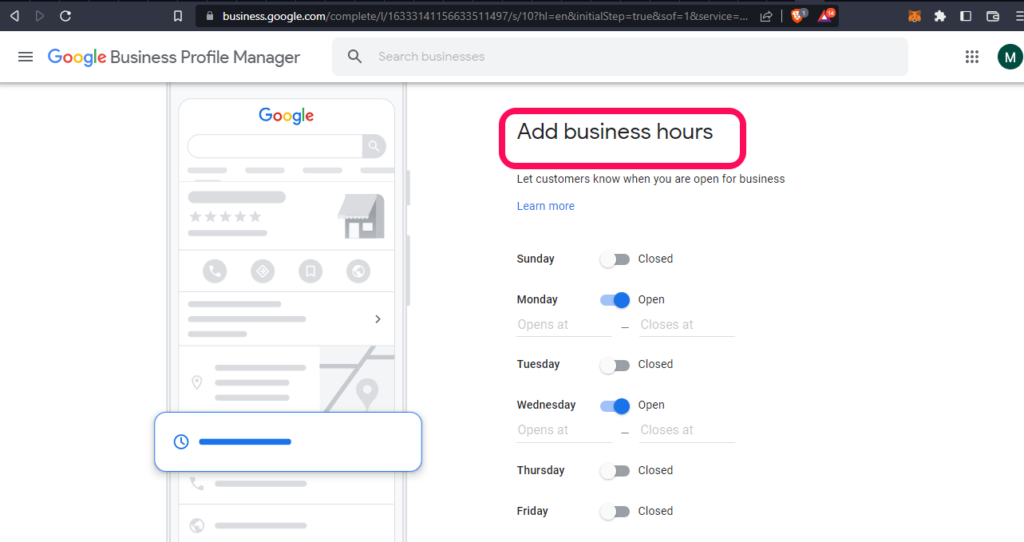Reload the page with the refresh icon
This screenshot has height=542, width=1024.
(x=65, y=16)
